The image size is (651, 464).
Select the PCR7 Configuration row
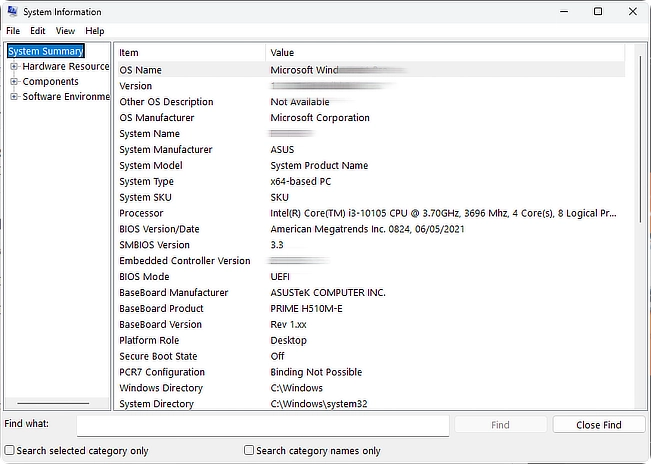[371, 372]
